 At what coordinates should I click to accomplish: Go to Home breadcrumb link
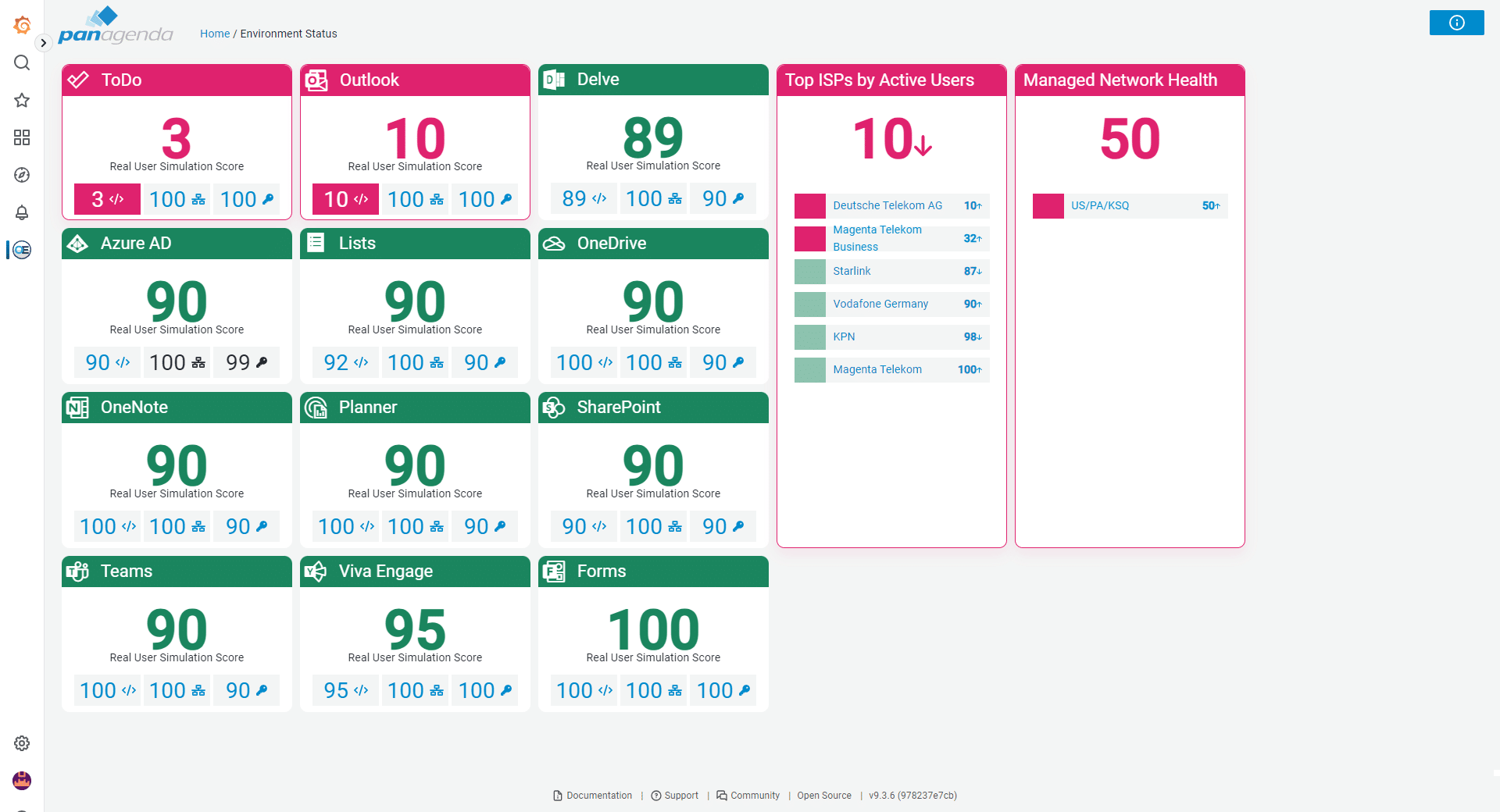click(x=214, y=34)
